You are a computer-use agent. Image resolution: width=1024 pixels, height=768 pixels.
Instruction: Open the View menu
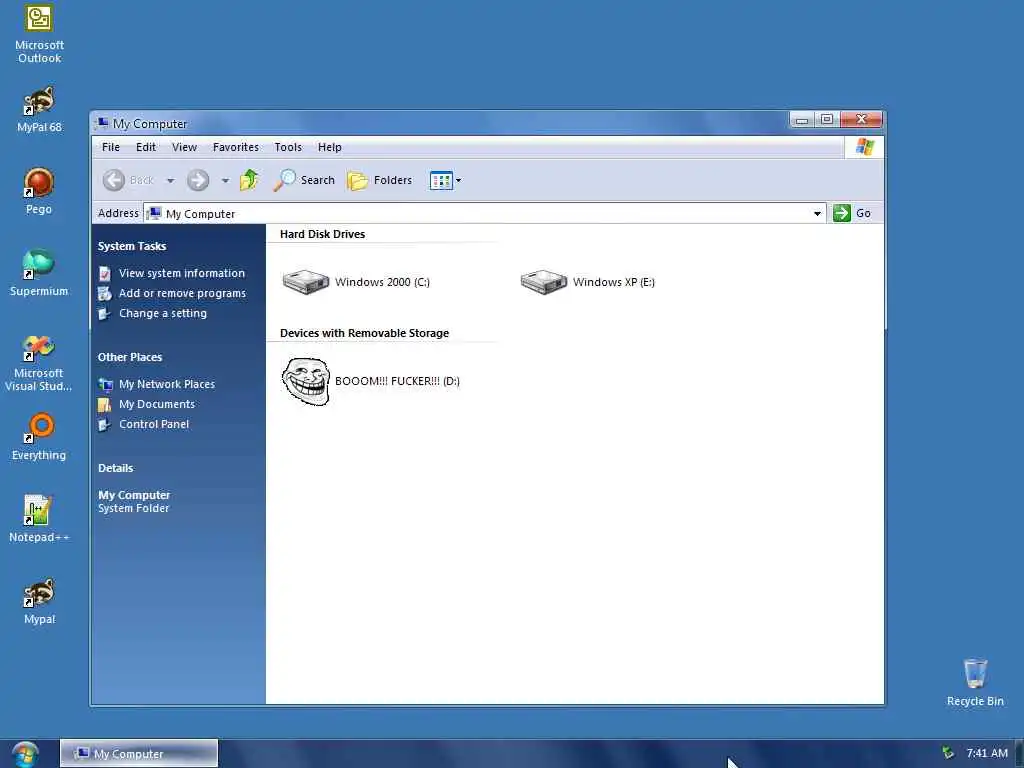pyautogui.click(x=184, y=147)
